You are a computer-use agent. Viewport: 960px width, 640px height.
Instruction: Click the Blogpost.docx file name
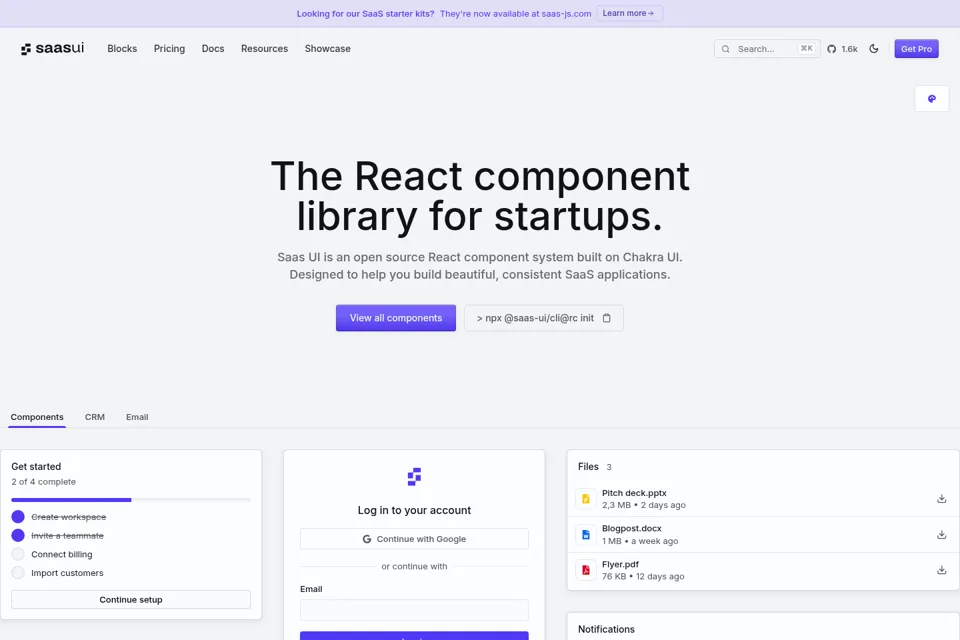631,529
